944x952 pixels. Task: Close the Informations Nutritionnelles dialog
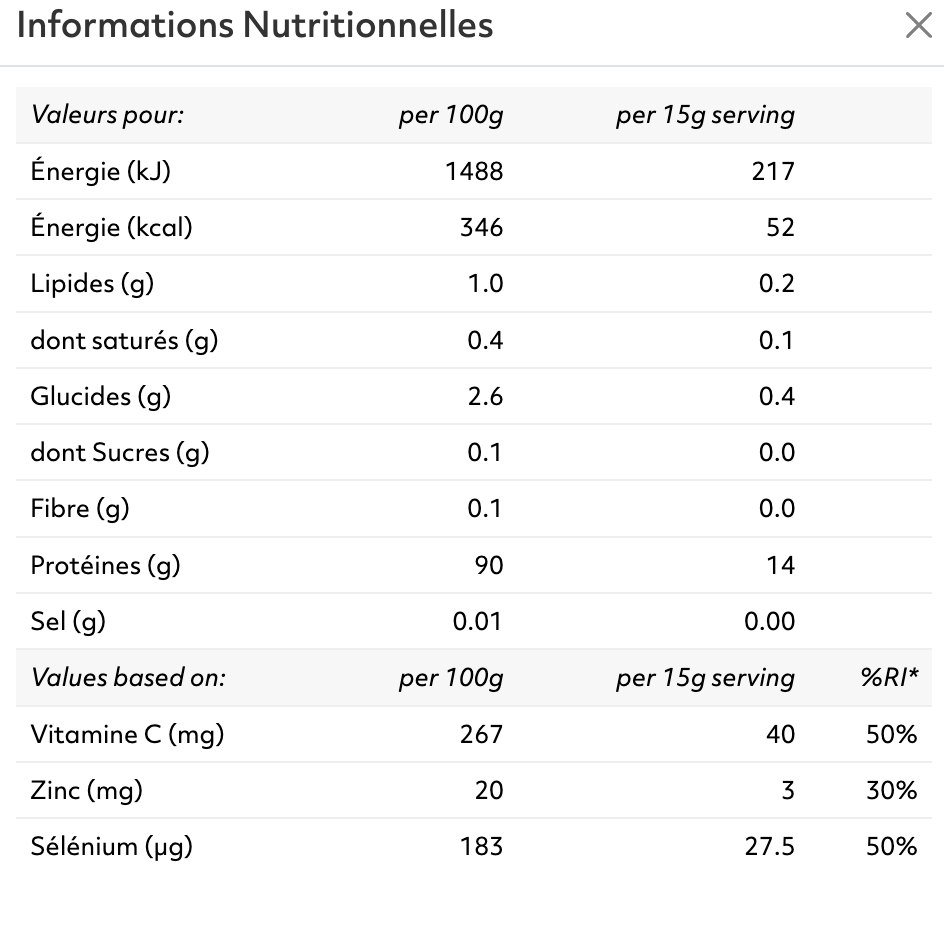pos(918,26)
